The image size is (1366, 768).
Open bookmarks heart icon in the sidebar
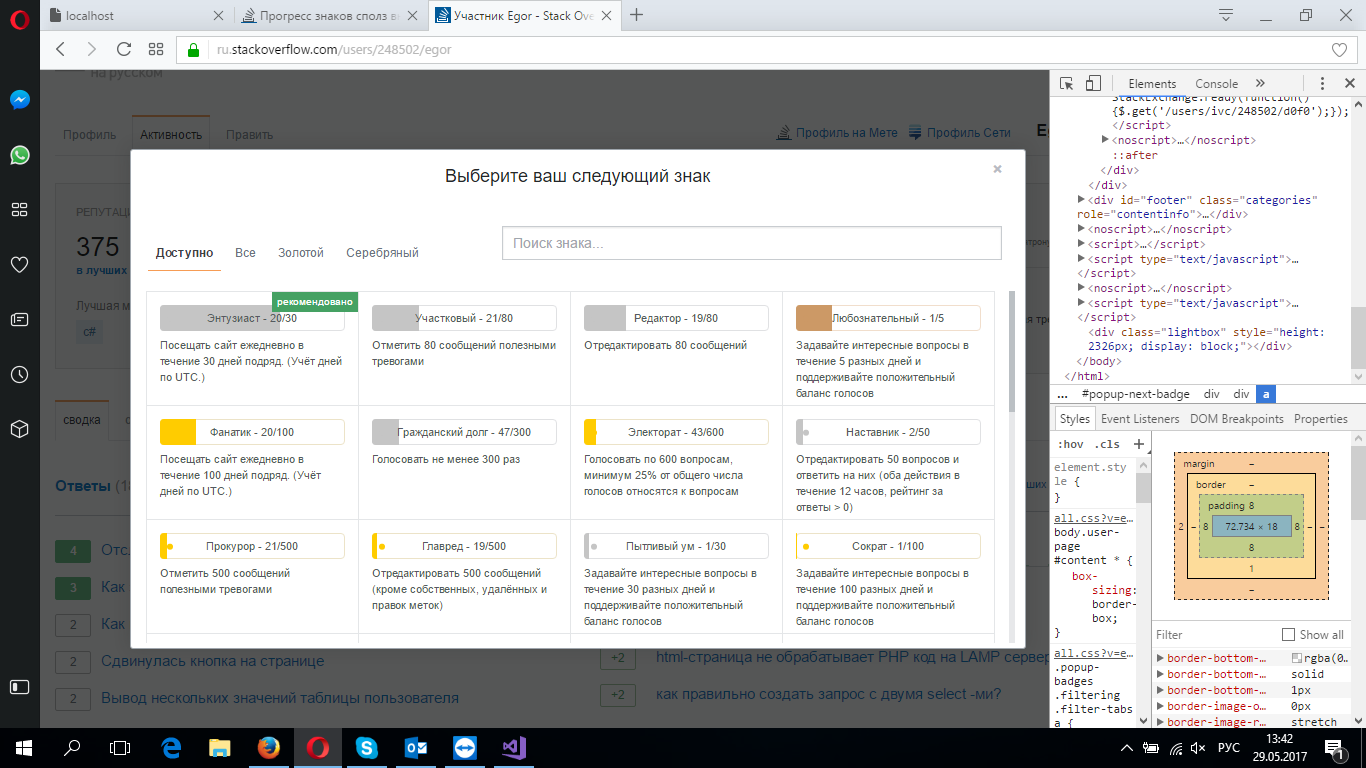pyautogui.click(x=19, y=265)
